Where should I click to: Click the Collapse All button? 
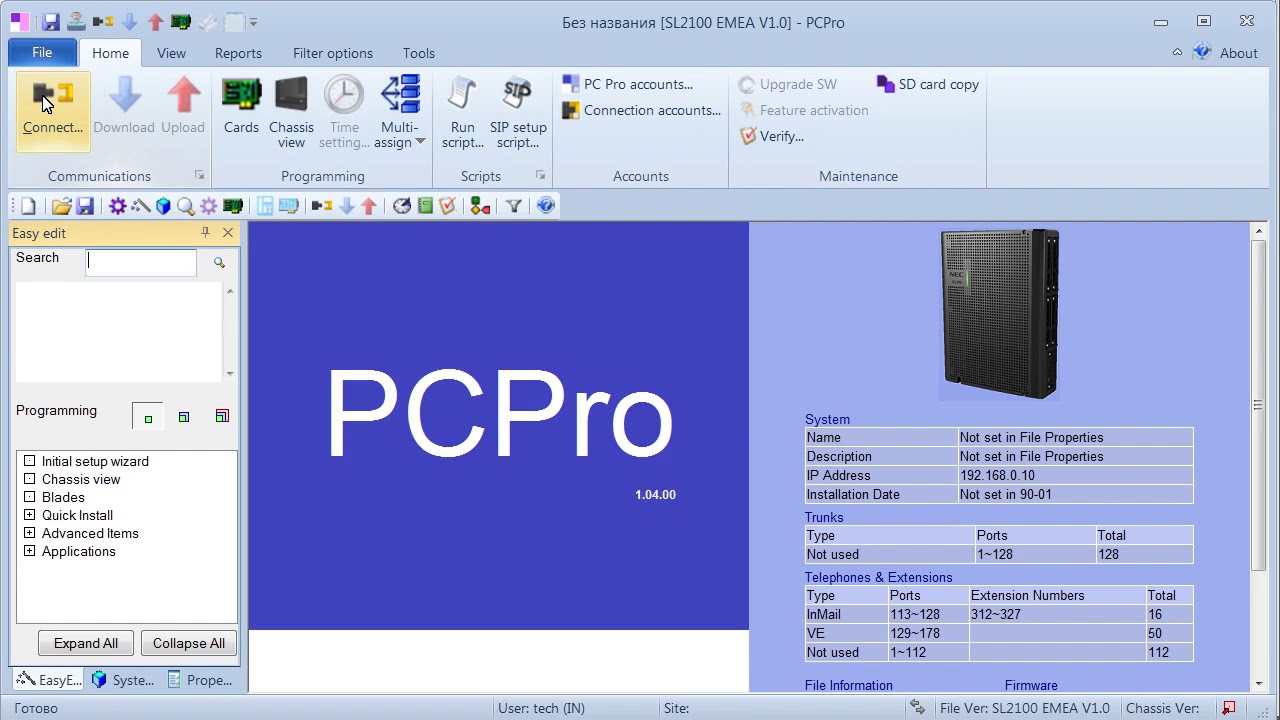click(x=189, y=643)
